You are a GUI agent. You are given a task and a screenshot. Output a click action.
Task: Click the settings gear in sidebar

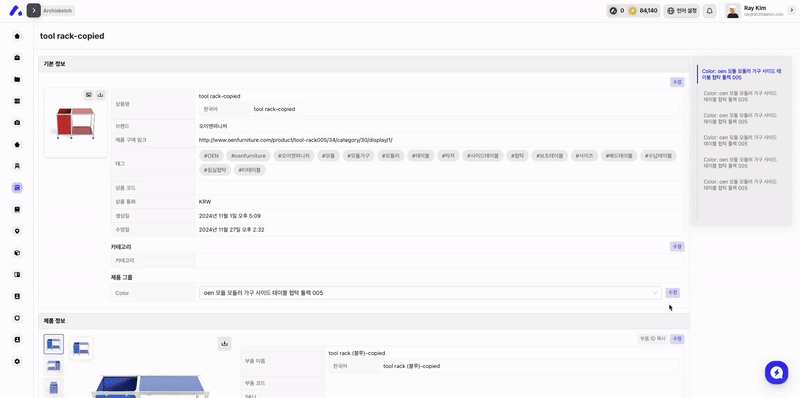pyautogui.click(x=17, y=361)
